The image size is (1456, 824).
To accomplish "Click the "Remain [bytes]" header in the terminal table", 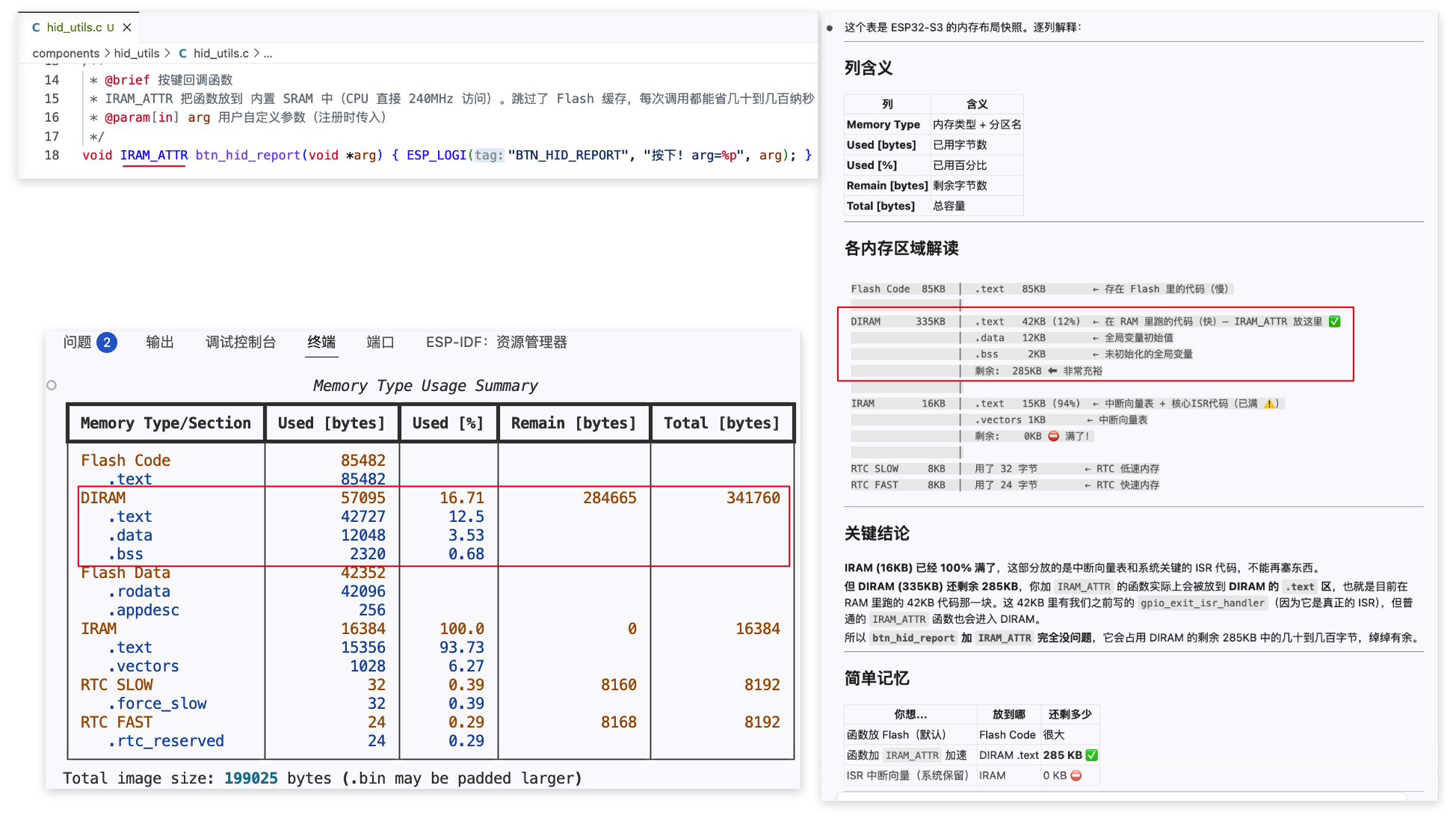I will pos(574,423).
